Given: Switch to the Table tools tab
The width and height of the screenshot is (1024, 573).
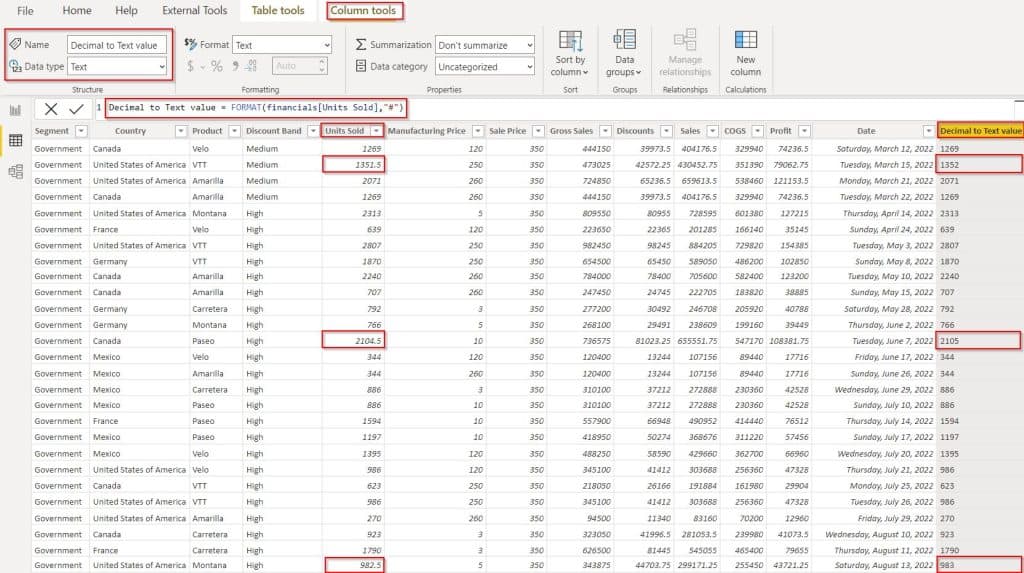Looking at the screenshot, I should pyautogui.click(x=278, y=10).
